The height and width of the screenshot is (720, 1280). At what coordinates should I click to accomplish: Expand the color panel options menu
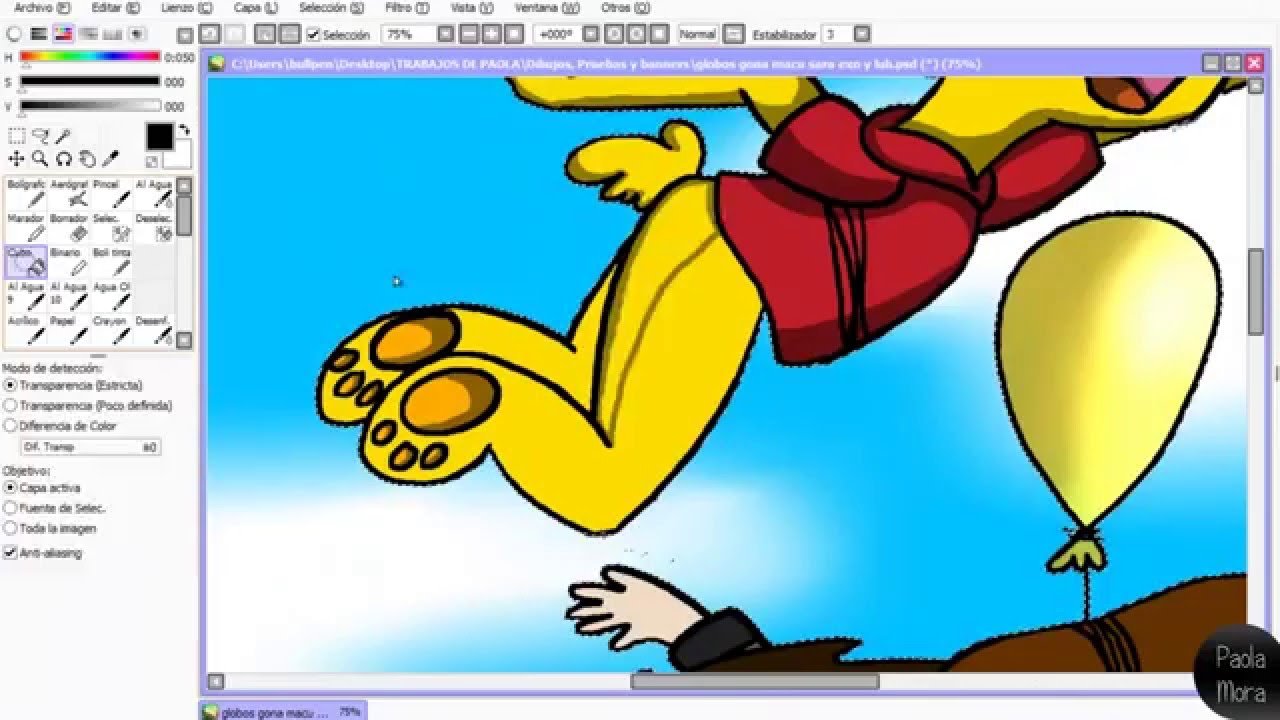tap(187, 34)
